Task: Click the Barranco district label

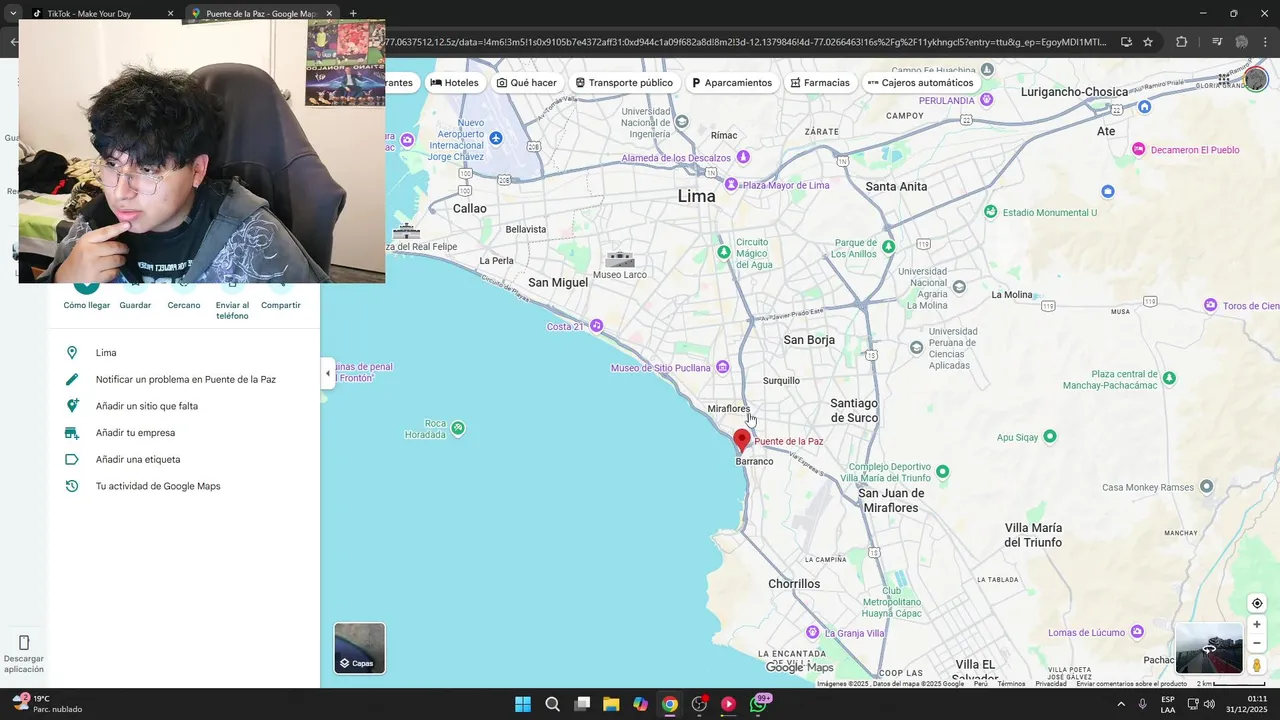Action: click(x=754, y=462)
